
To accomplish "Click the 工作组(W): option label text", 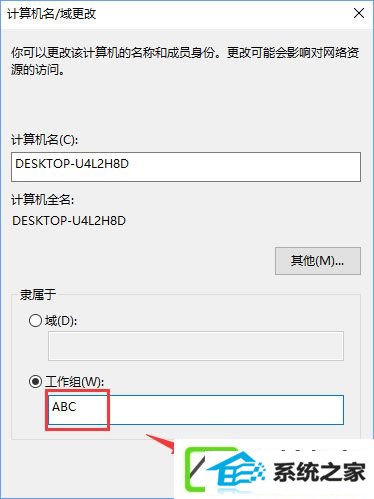I will 75,382.
